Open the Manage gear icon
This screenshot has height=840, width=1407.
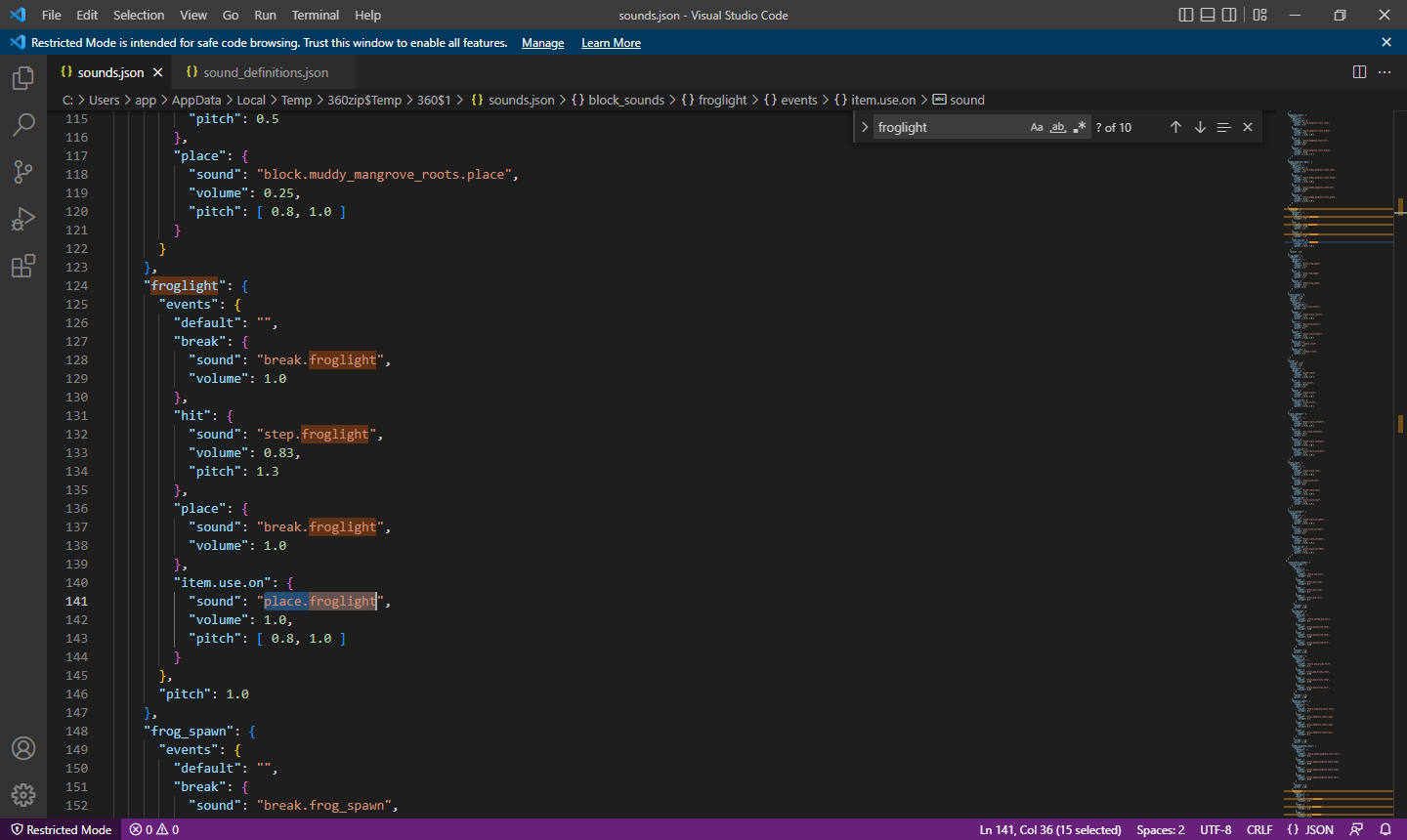(x=23, y=795)
